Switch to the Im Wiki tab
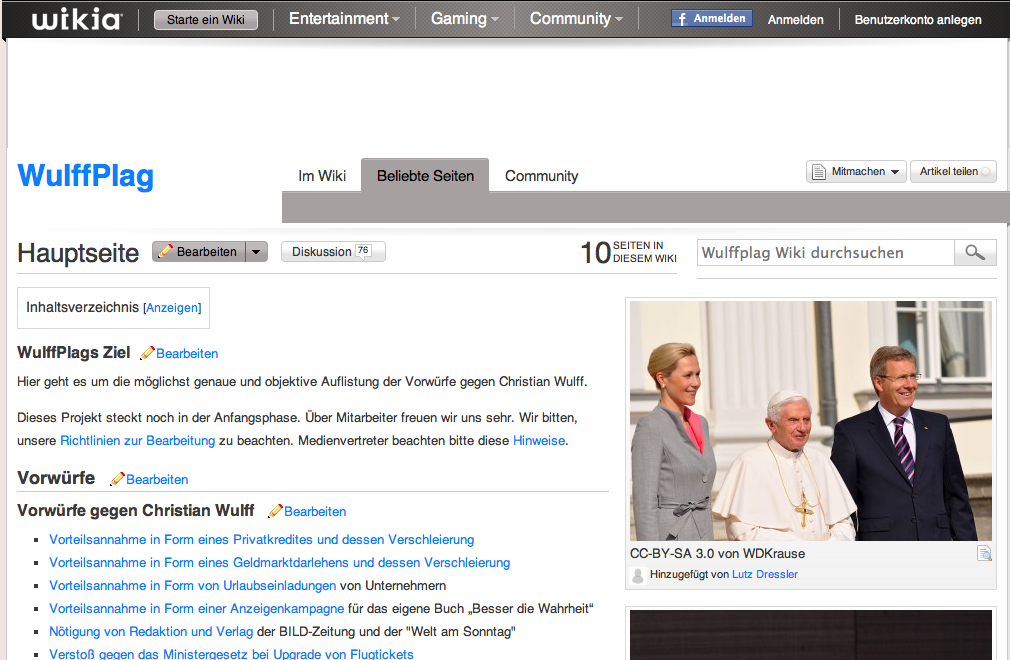This screenshot has width=1010, height=660. coord(322,176)
